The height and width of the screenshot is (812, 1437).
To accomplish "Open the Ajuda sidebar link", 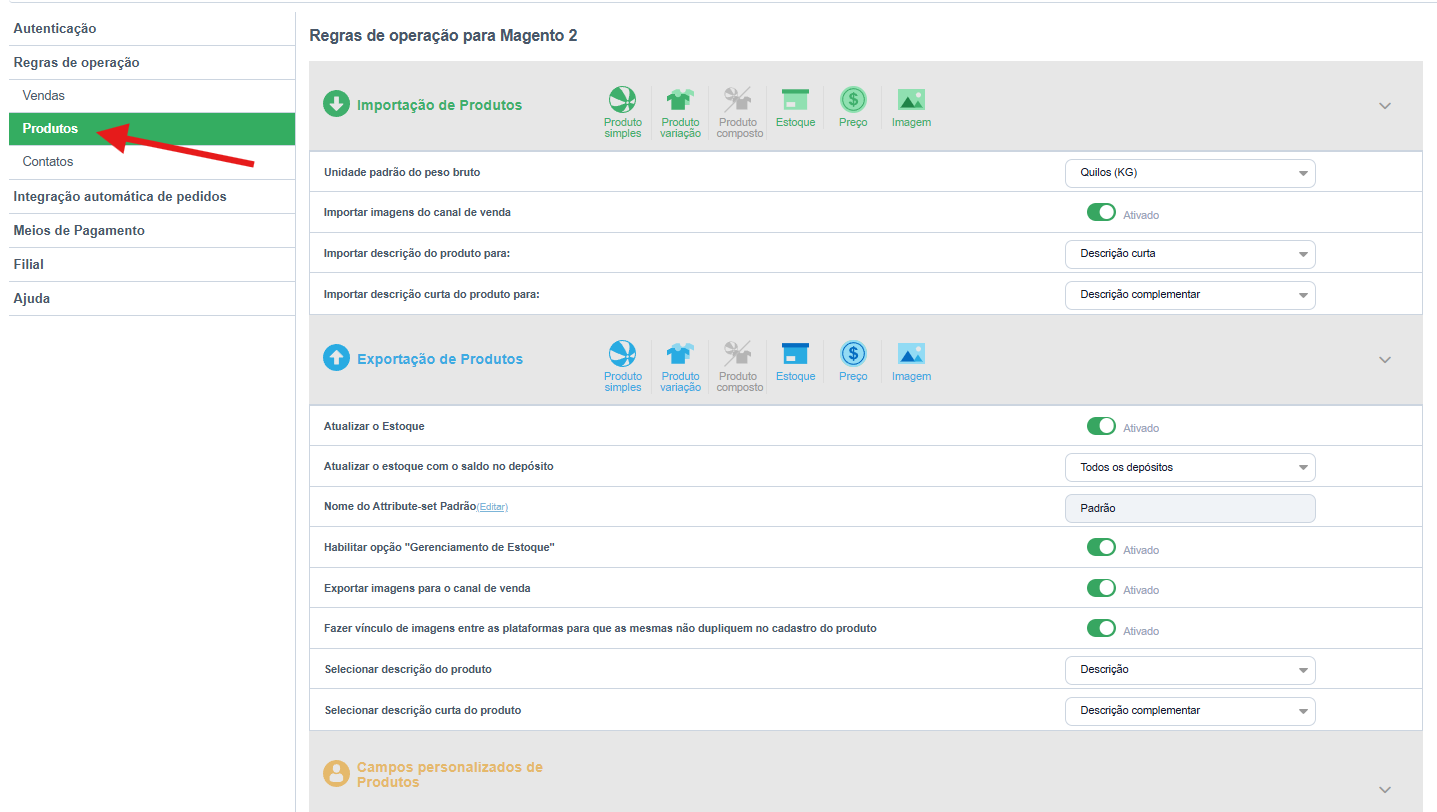I will click(x=32, y=299).
